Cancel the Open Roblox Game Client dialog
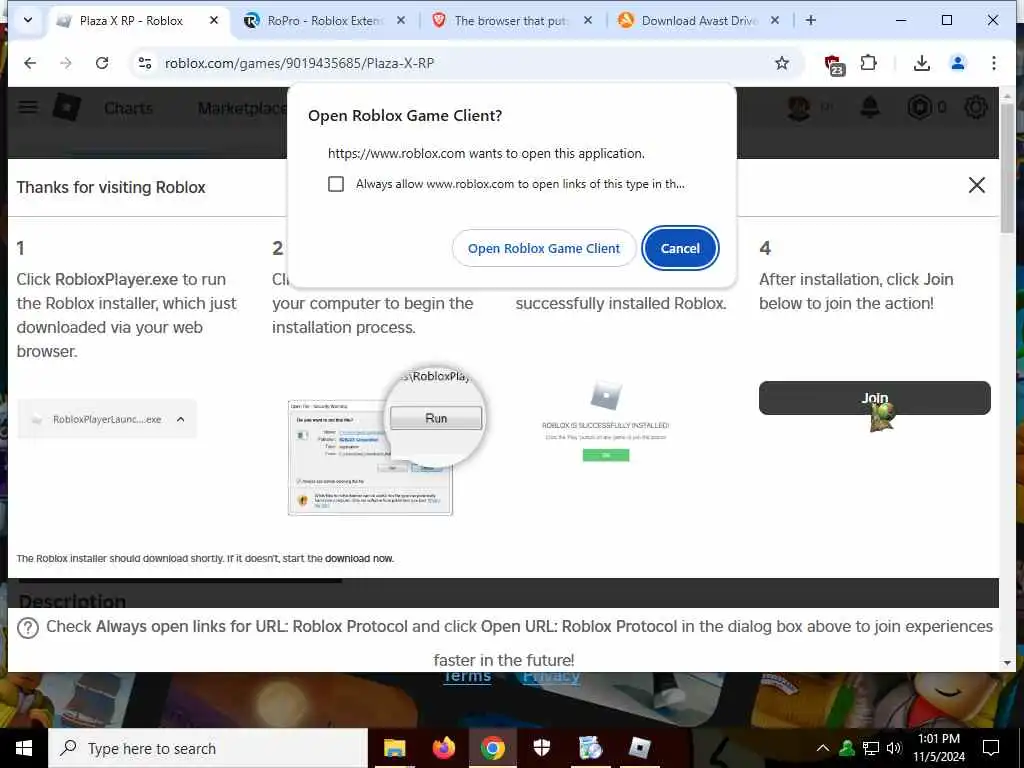The width and height of the screenshot is (1024, 768). [x=680, y=248]
